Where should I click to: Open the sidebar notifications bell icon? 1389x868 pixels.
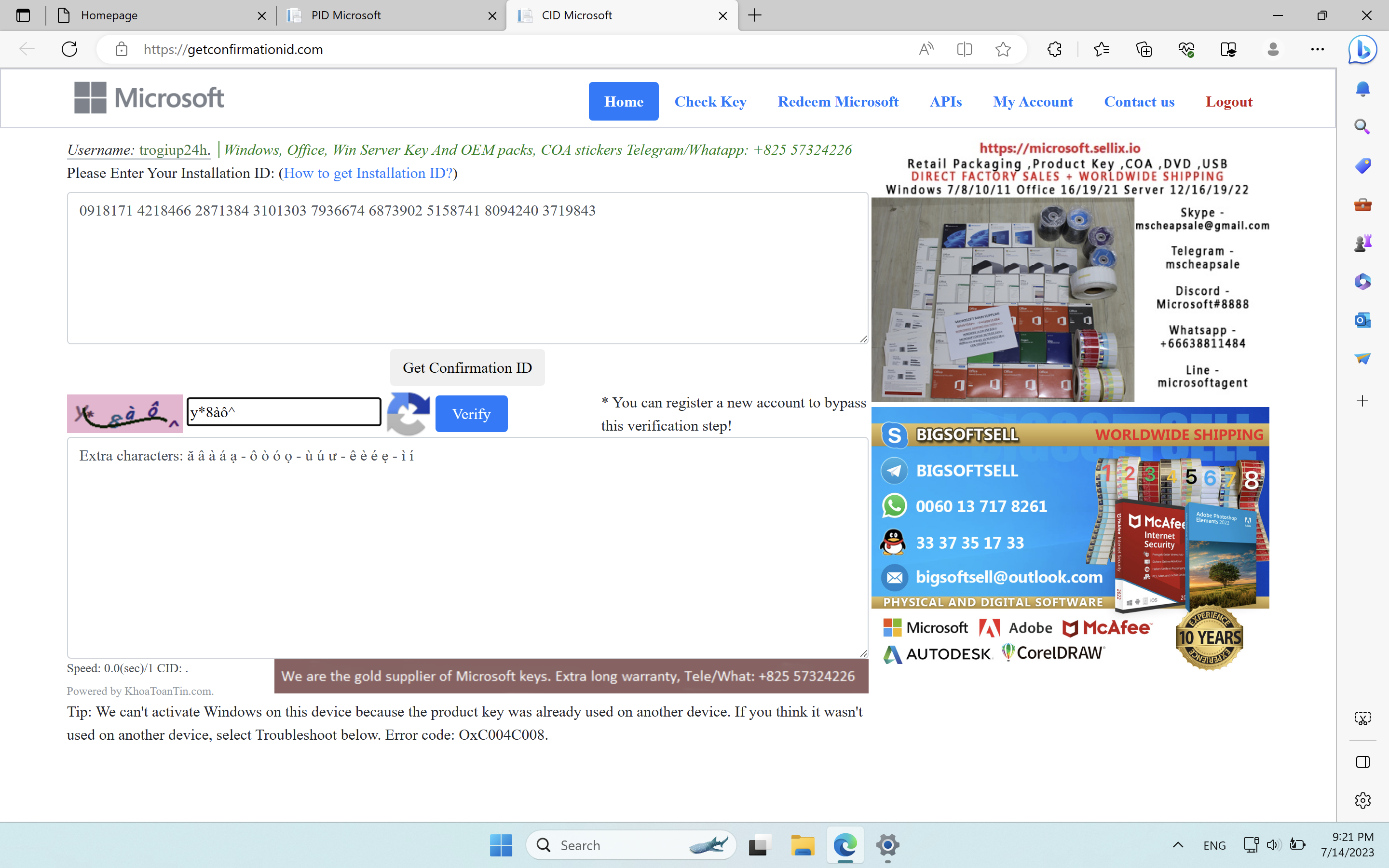click(1362, 88)
